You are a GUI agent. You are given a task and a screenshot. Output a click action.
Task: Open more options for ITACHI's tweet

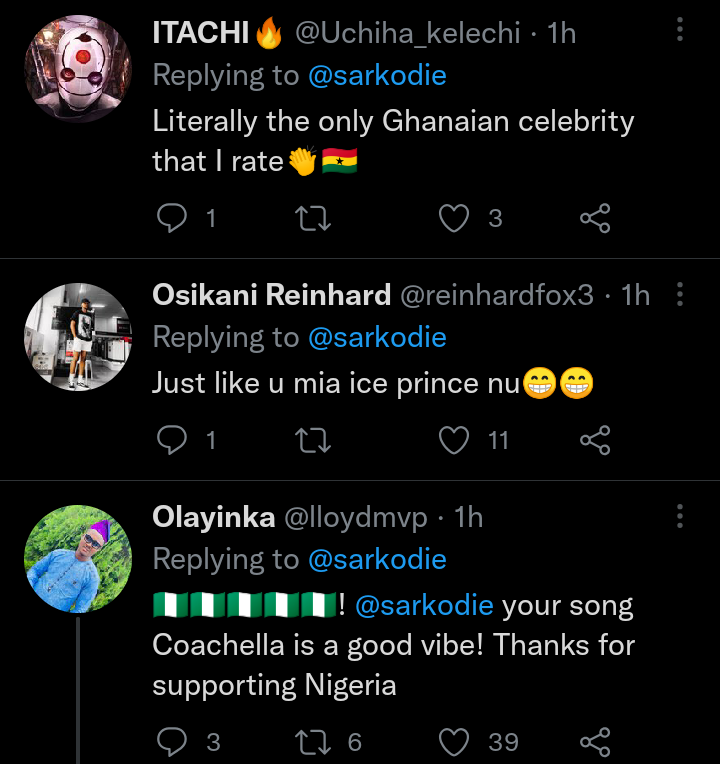pyautogui.click(x=680, y=31)
